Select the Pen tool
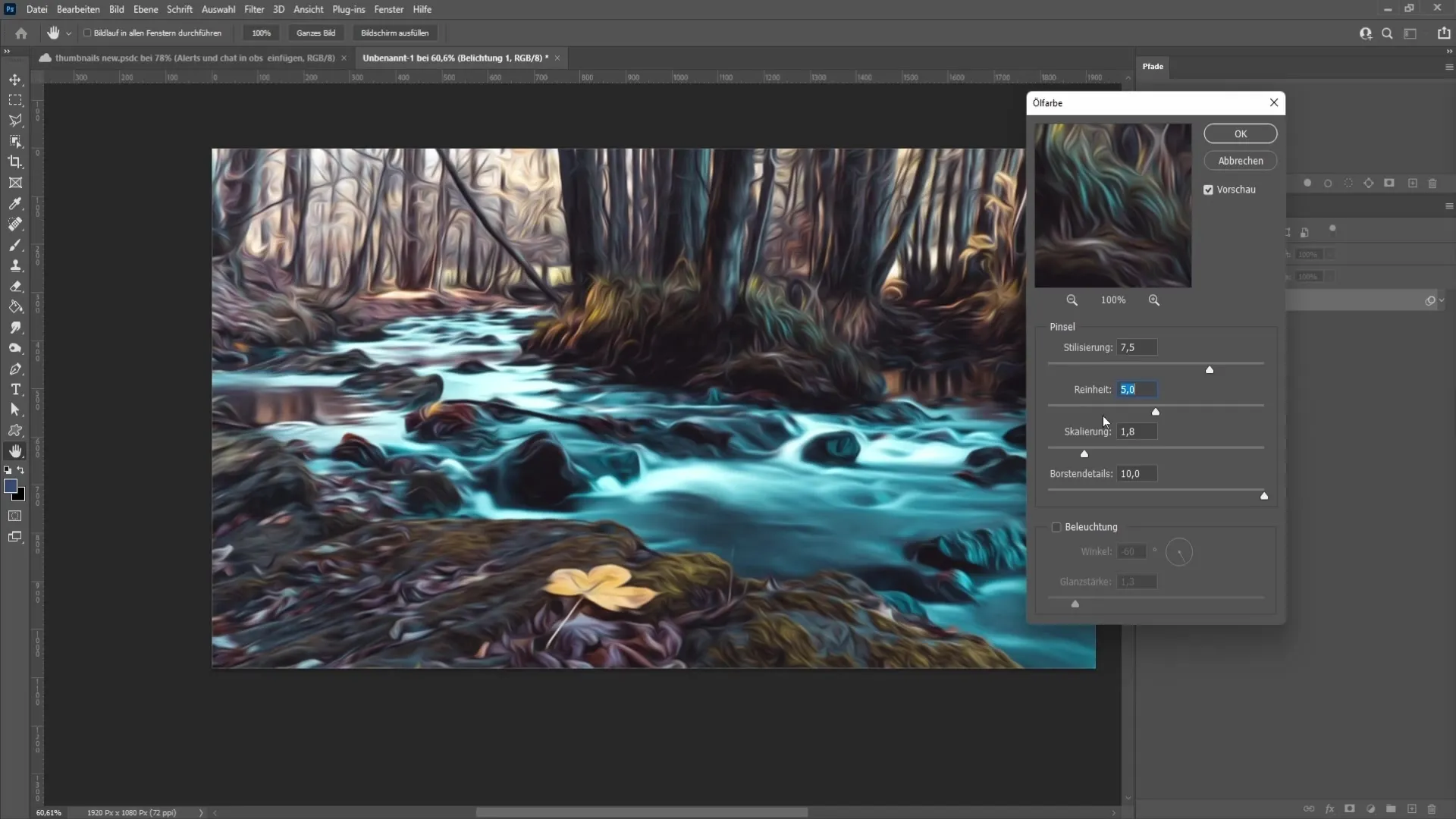Image resolution: width=1456 pixels, height=819 pixels. (15, 369)
